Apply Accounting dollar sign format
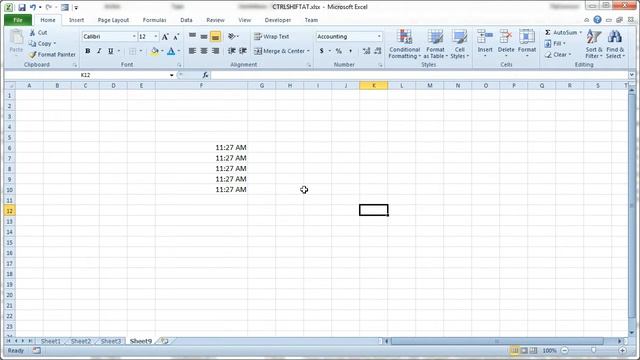This screenshot has width=640, height=360. (x=322, y=51)
